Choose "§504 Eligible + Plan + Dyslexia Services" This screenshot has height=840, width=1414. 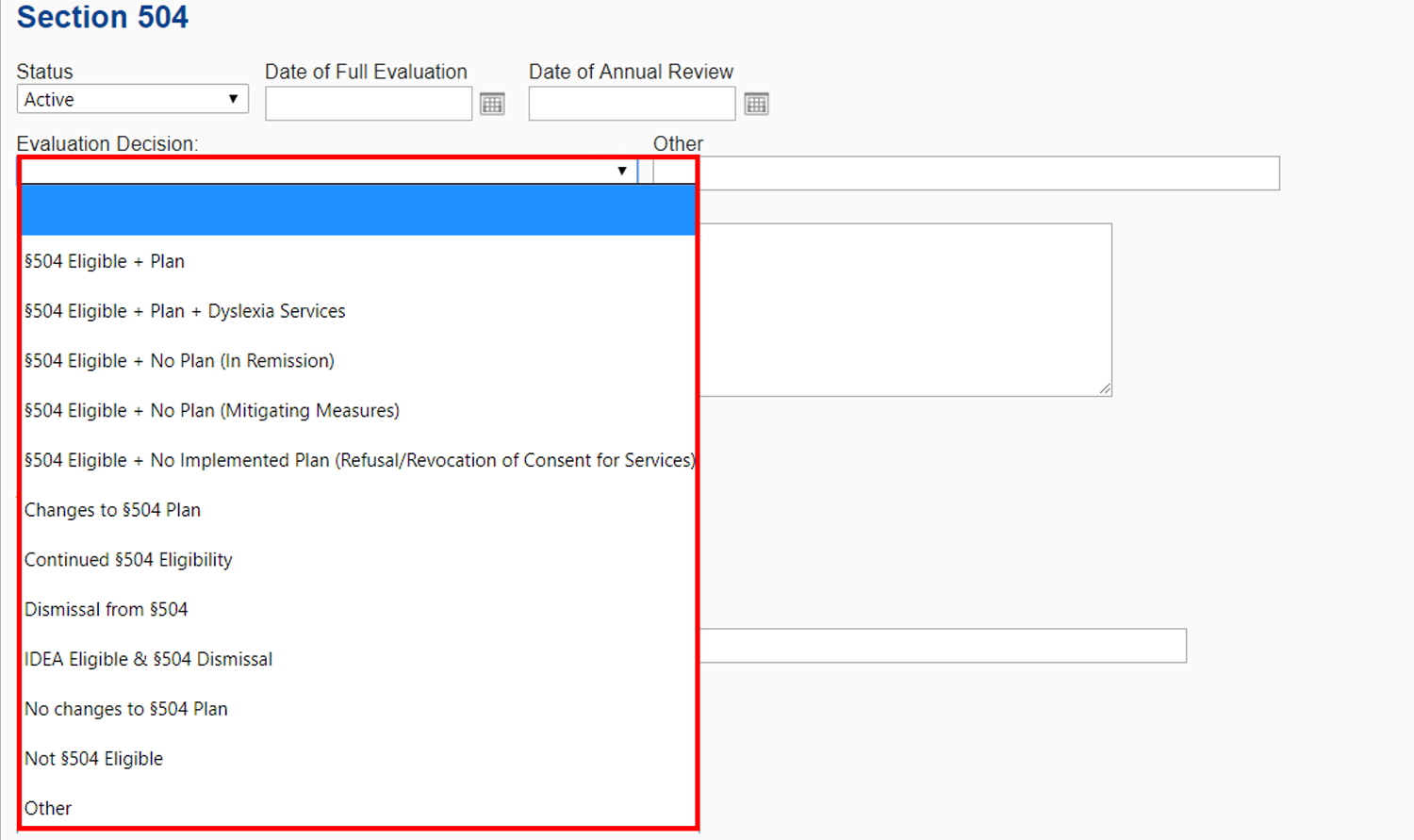point(185,311)
